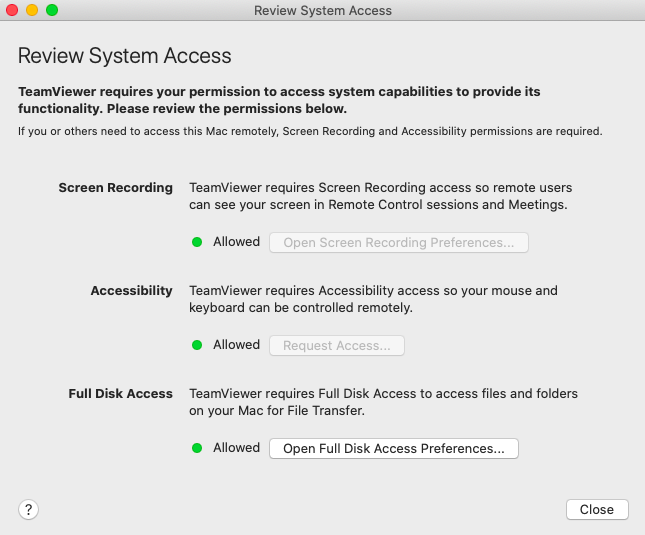Image resolution: width=645 pixels, height=535 pixels.
Task: Dismiss the dialog with the Close button
Action: tap(597, 510)
